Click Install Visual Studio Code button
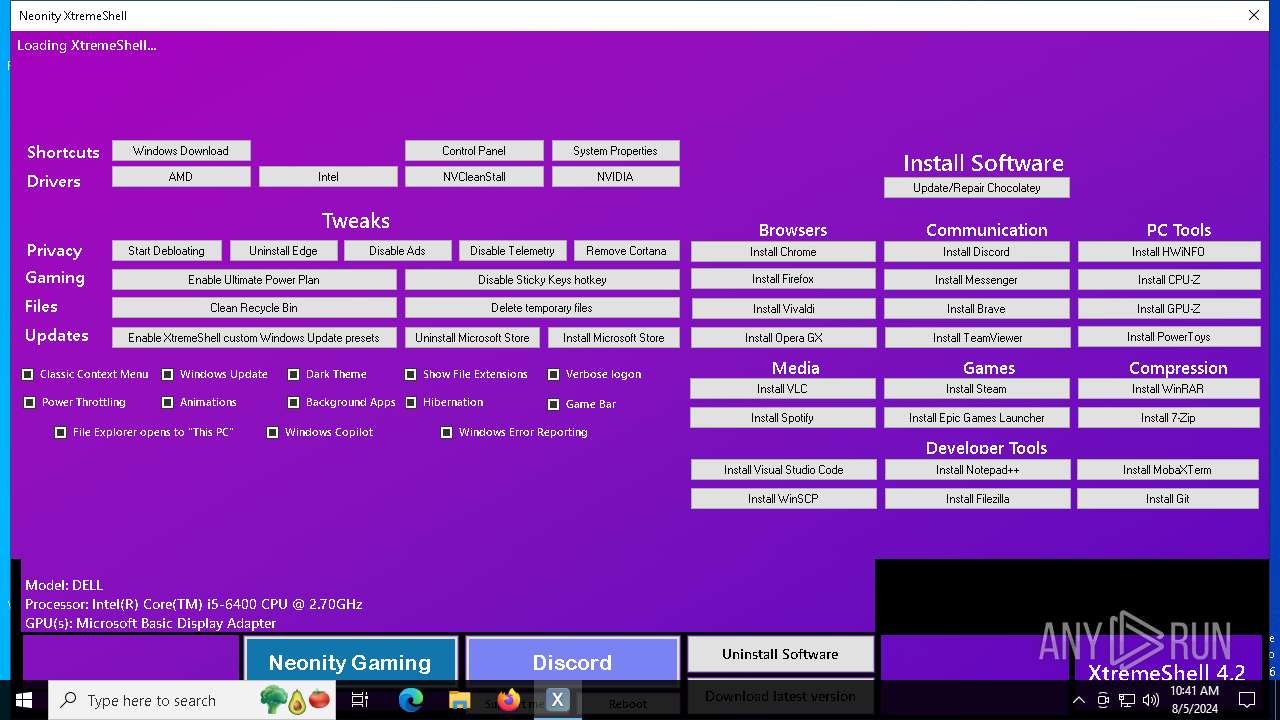The height and width of the screenshot is (720, 1280). point(783,470)
